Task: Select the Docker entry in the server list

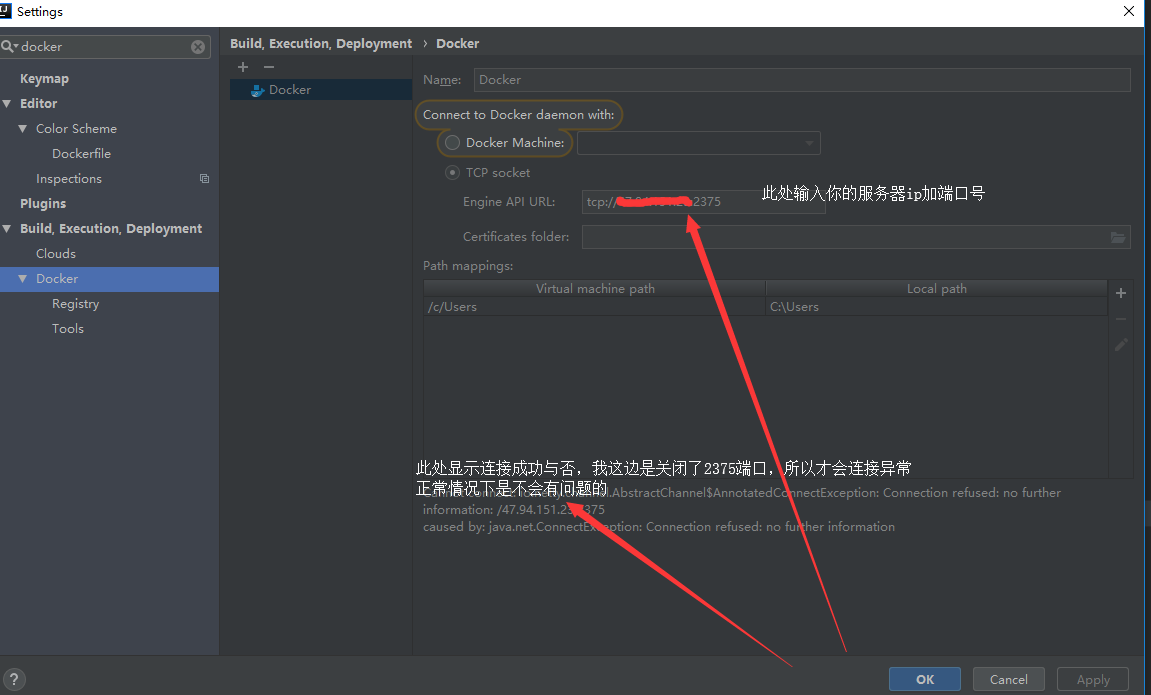Action: [289, 90]
